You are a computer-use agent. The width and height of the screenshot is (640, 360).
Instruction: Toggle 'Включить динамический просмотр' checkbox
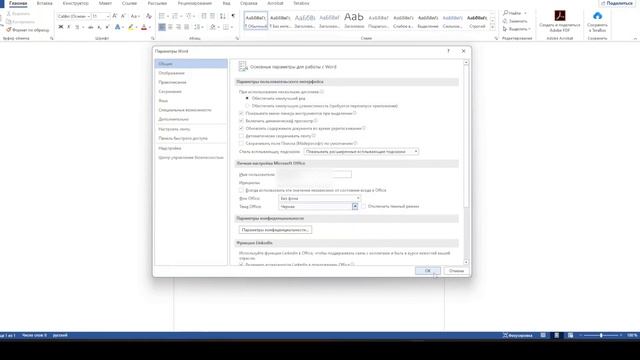(x=241, y=121)
